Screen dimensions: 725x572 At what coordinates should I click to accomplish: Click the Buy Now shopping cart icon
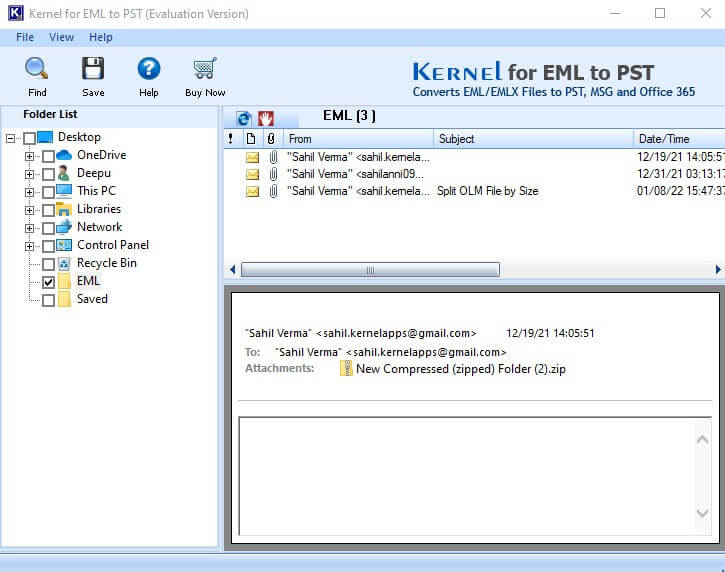pos(205,68)
